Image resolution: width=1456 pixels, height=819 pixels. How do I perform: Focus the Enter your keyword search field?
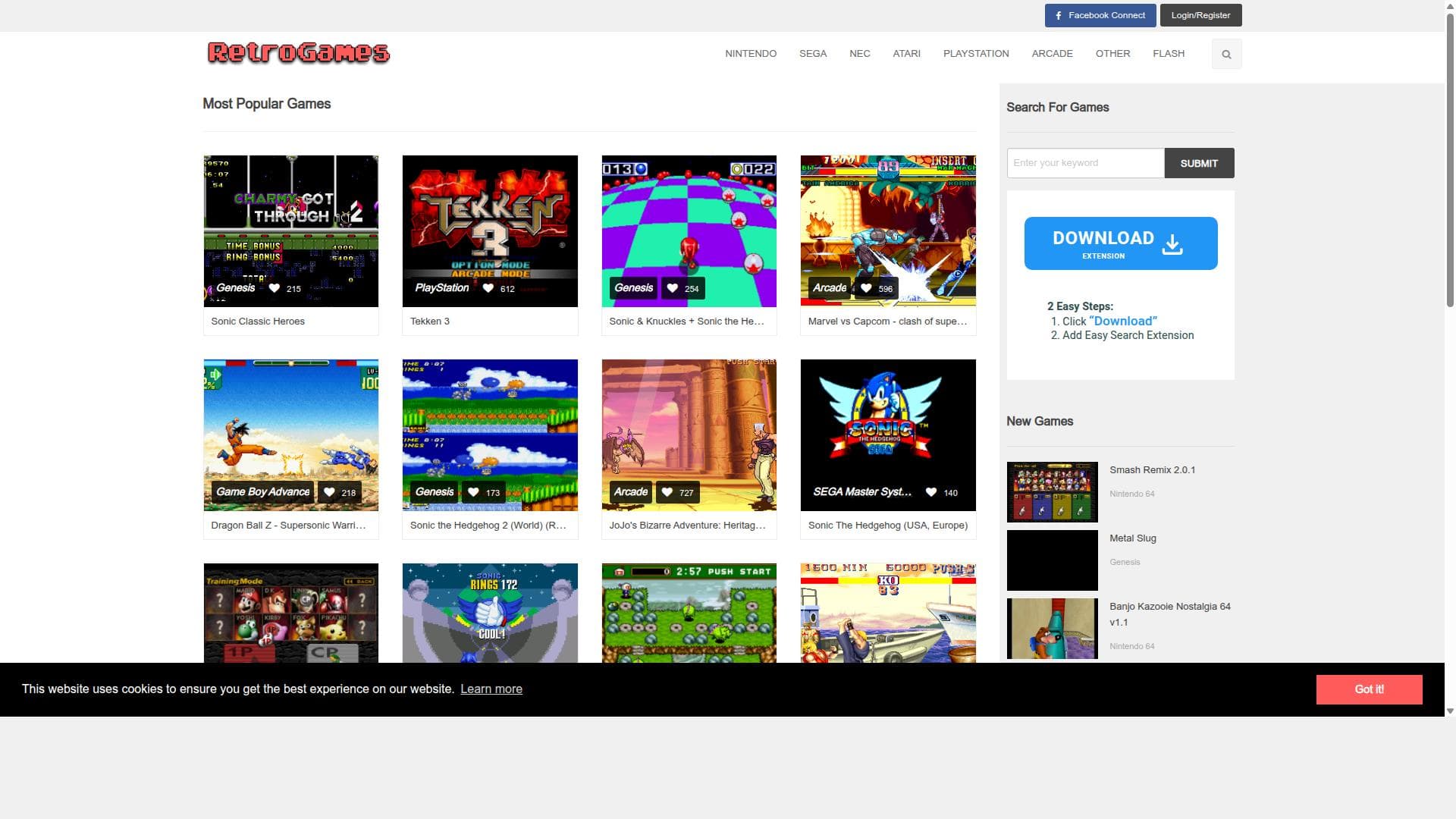coord(1085,163)
